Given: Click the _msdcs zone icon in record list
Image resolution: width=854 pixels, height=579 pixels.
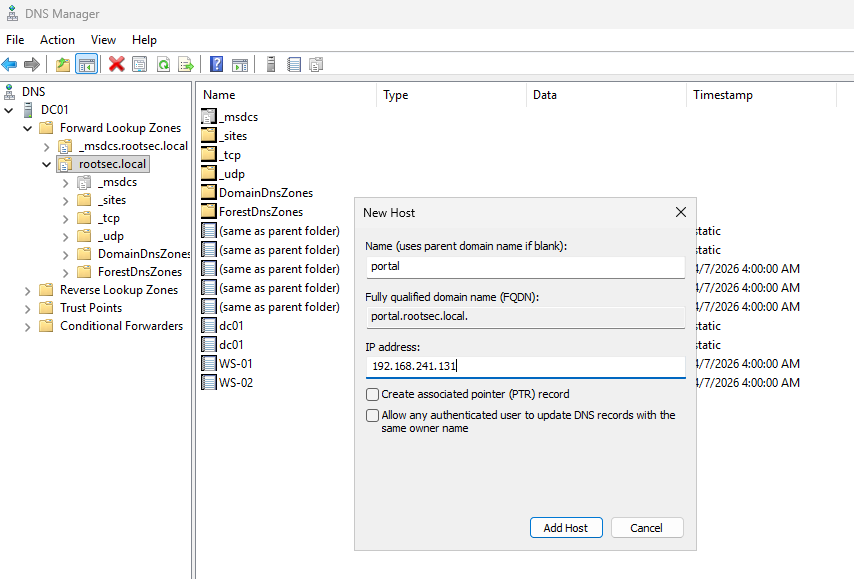Looking at the screenshot, I should pyautogui.click(x=209, y=117).
